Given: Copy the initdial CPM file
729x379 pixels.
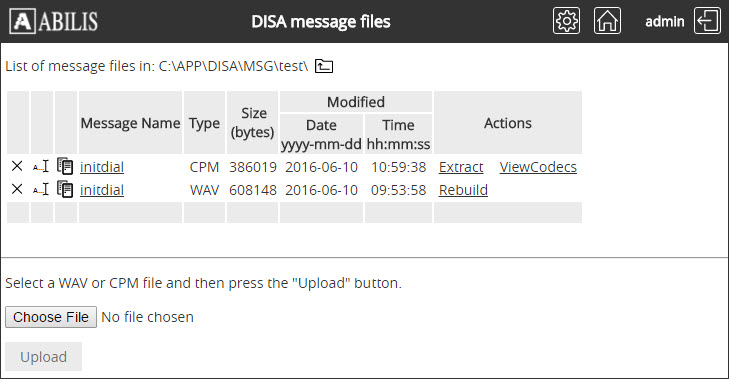Looking at the screenshot, I should pos(65,166).
